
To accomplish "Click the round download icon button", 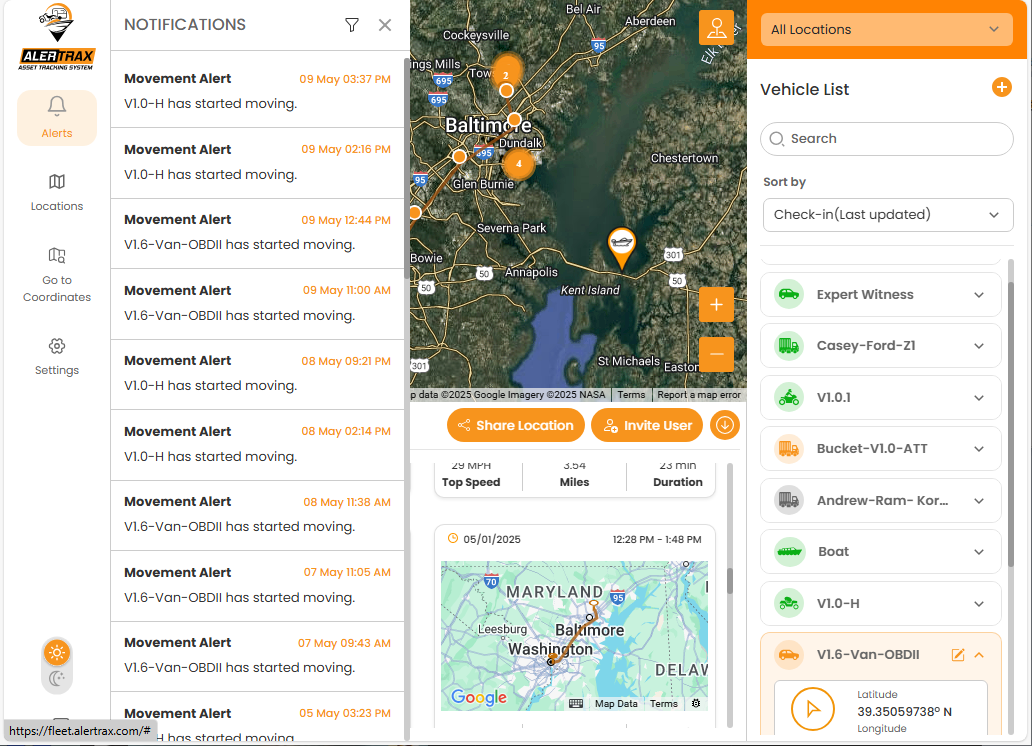I will click(725, 425).
